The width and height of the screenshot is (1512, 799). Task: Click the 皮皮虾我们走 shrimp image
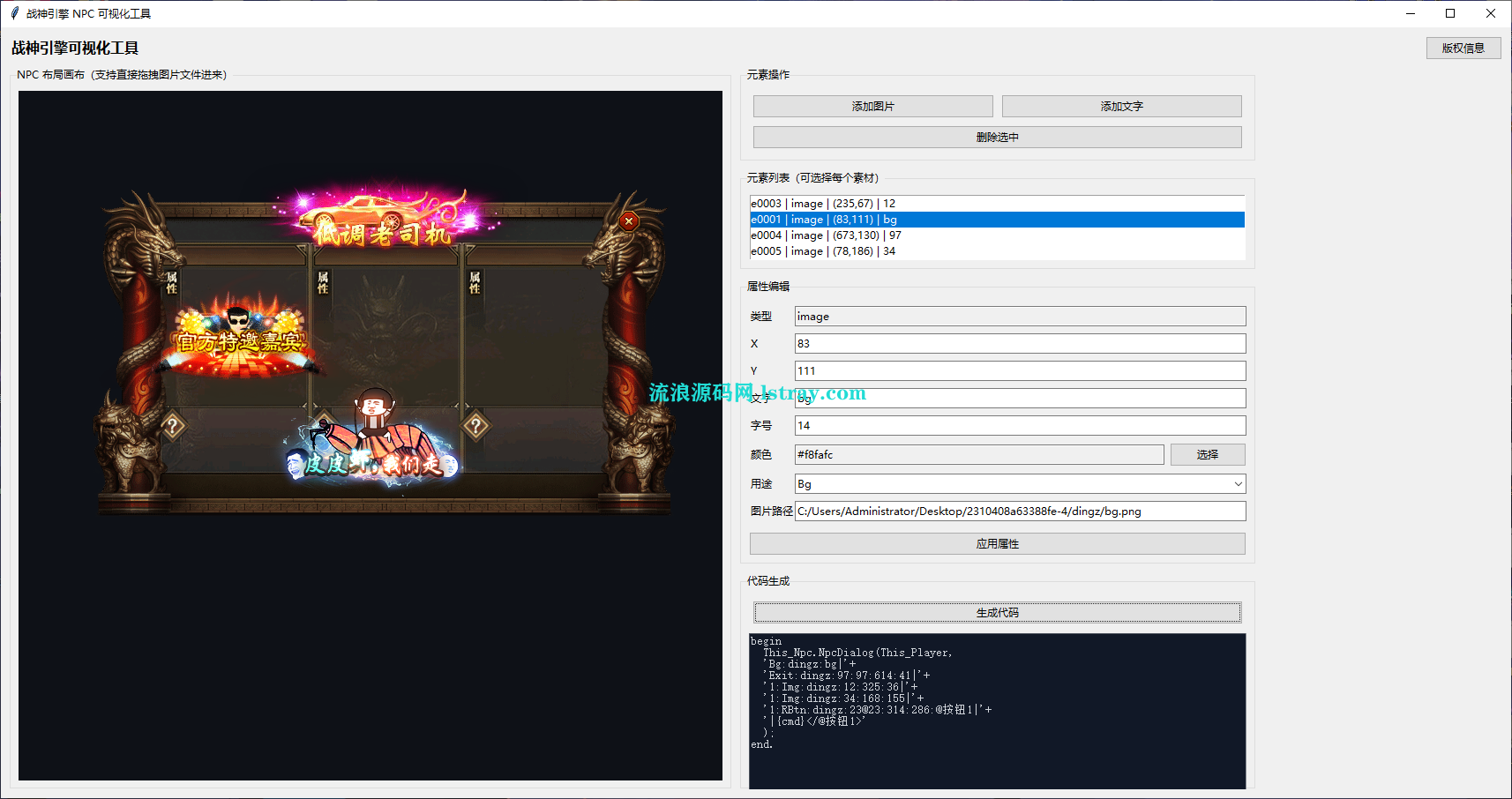[371, 441]
